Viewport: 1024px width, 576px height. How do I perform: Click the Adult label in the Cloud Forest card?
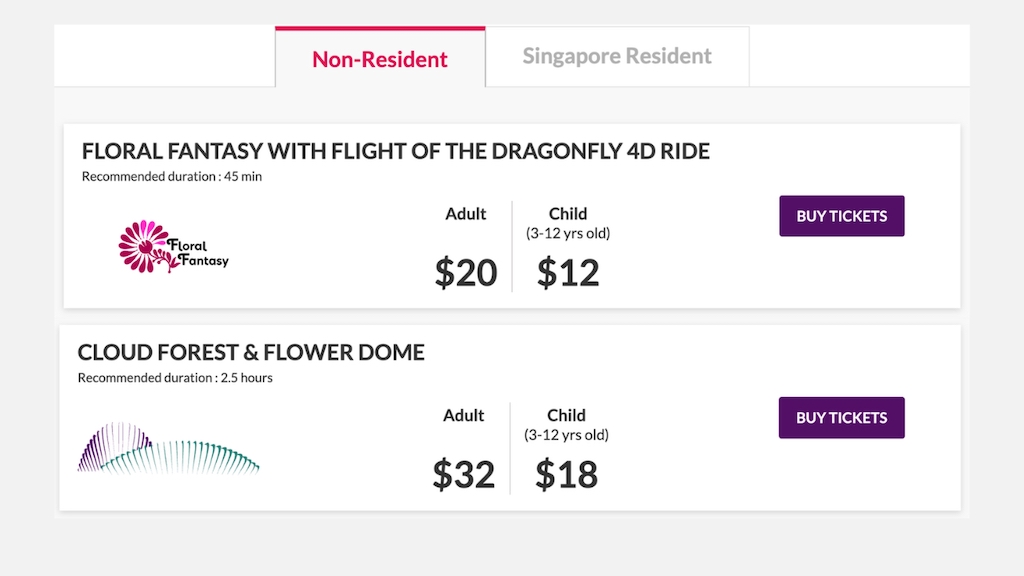click(x=464, y=415)
